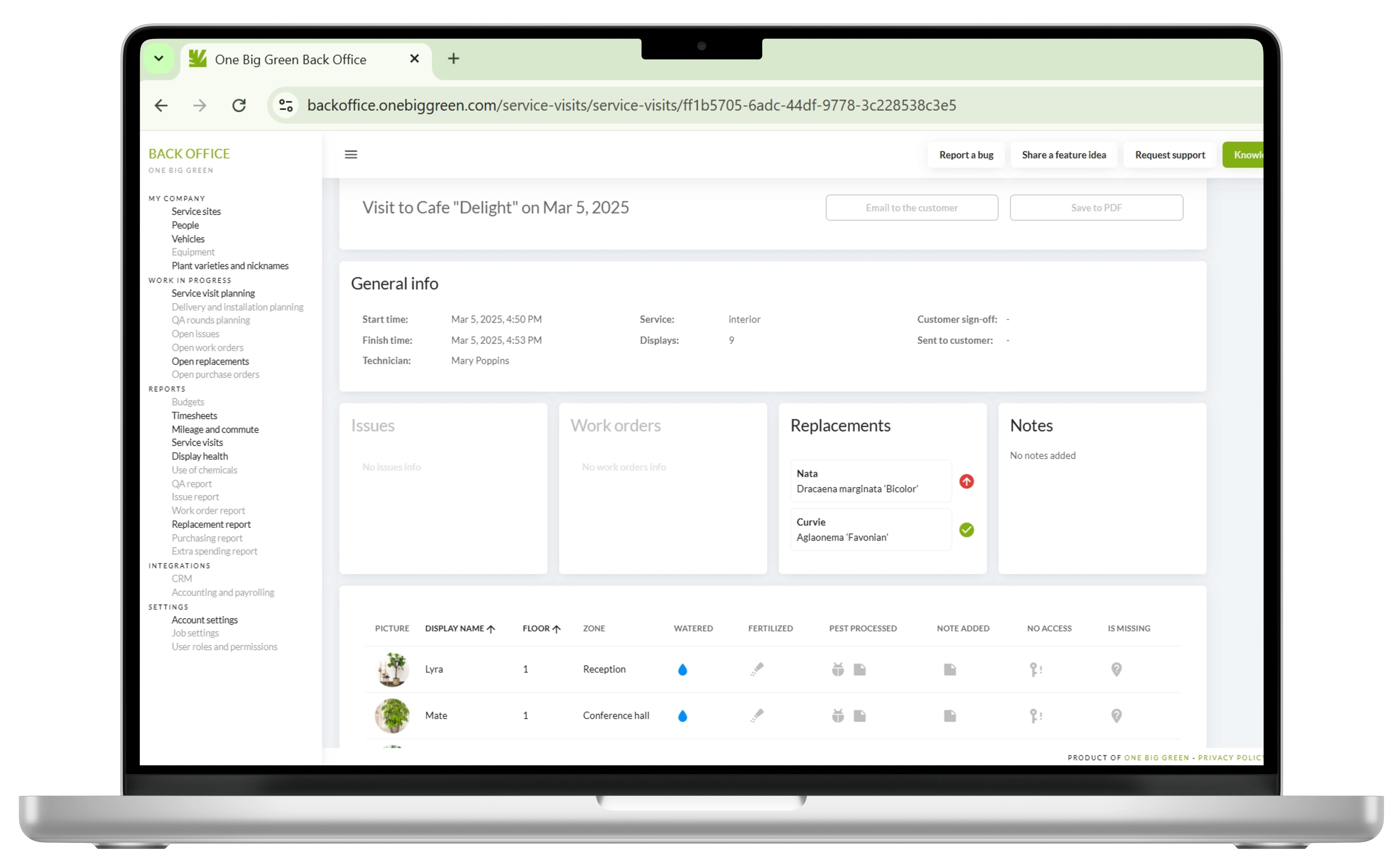Click the note added icon for Mate
Screen dimensions: 1400x856
pyautogui.click(x=950, y=716)
